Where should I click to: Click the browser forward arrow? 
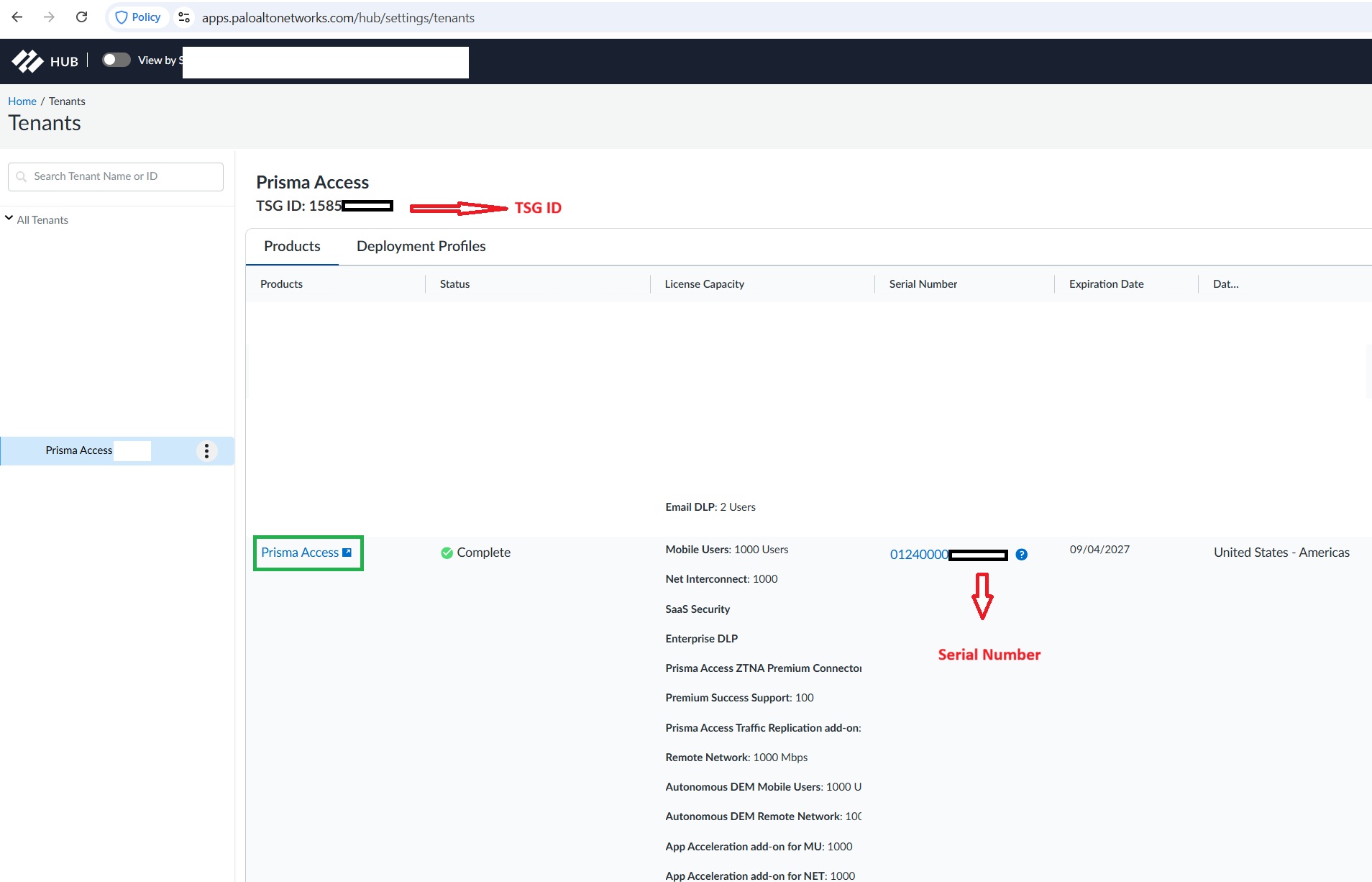[49, 17]
